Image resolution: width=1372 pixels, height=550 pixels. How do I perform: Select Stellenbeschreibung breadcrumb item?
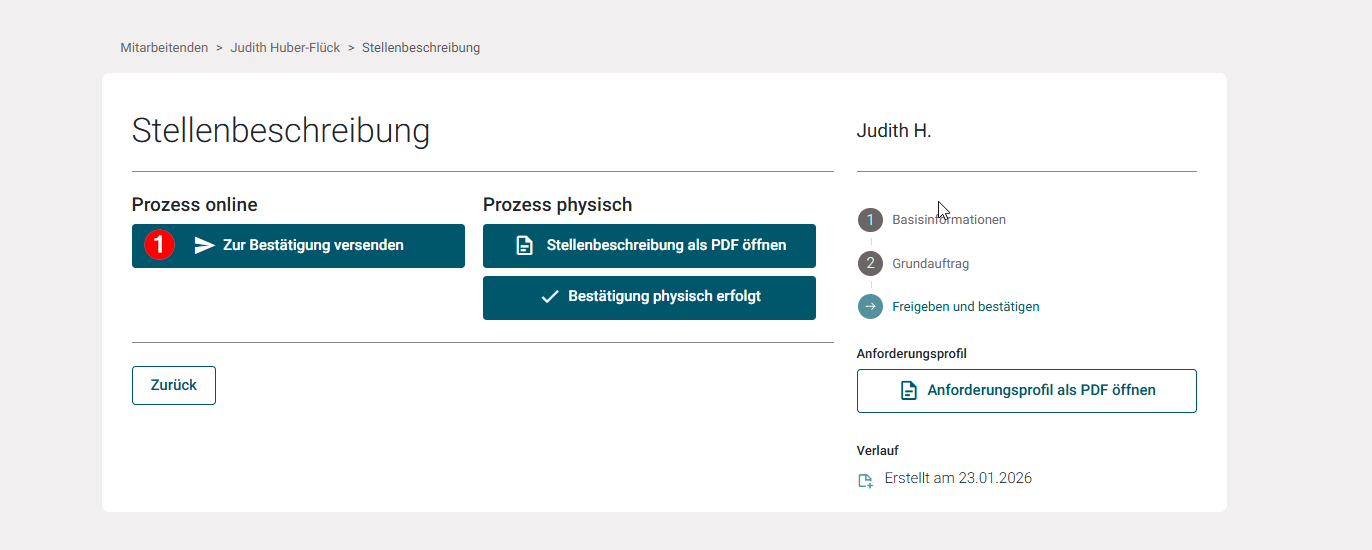421,48
